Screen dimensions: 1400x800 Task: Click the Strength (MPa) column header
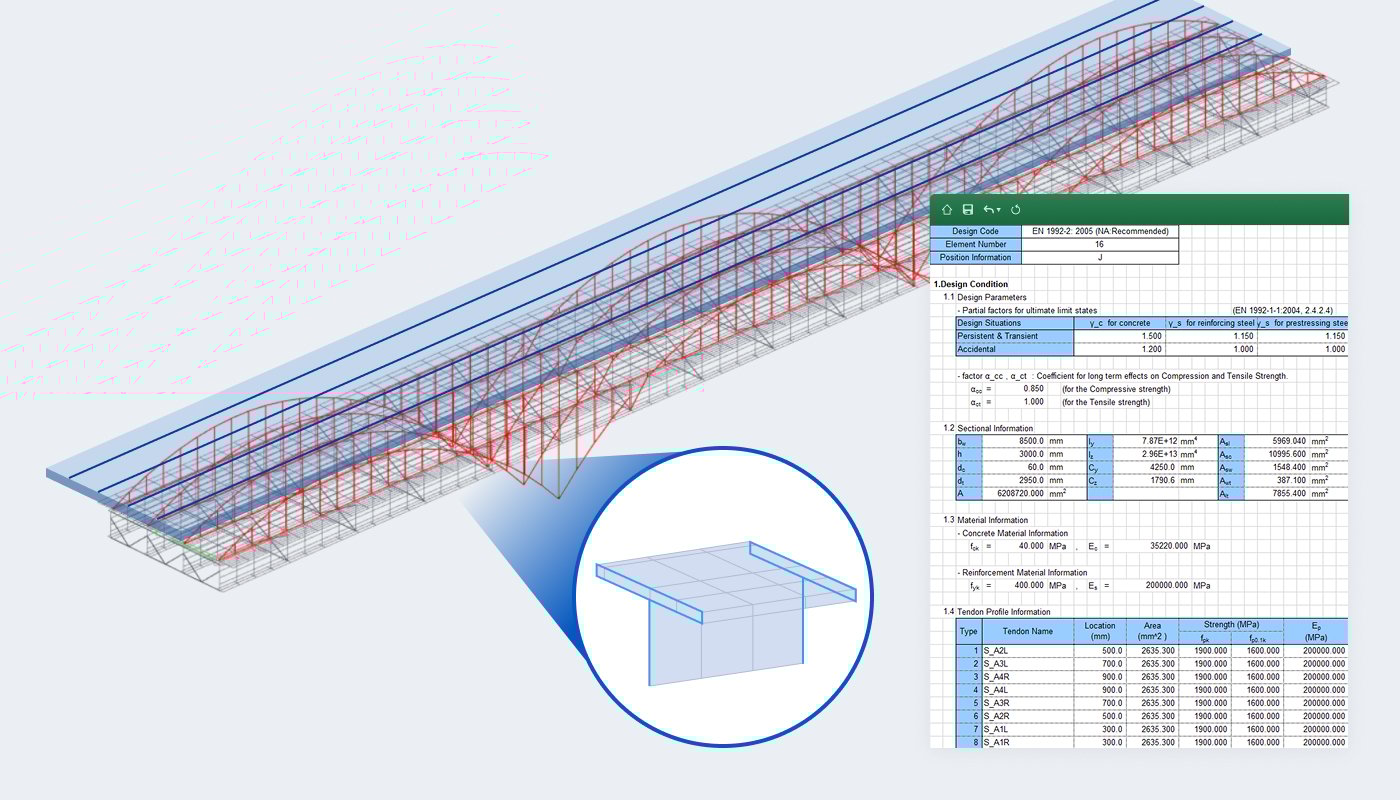(x=1210, y=625)
